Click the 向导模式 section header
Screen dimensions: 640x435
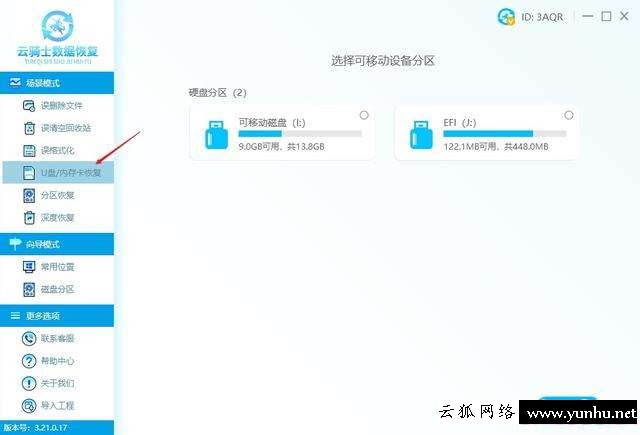click(x=57, y=244)
